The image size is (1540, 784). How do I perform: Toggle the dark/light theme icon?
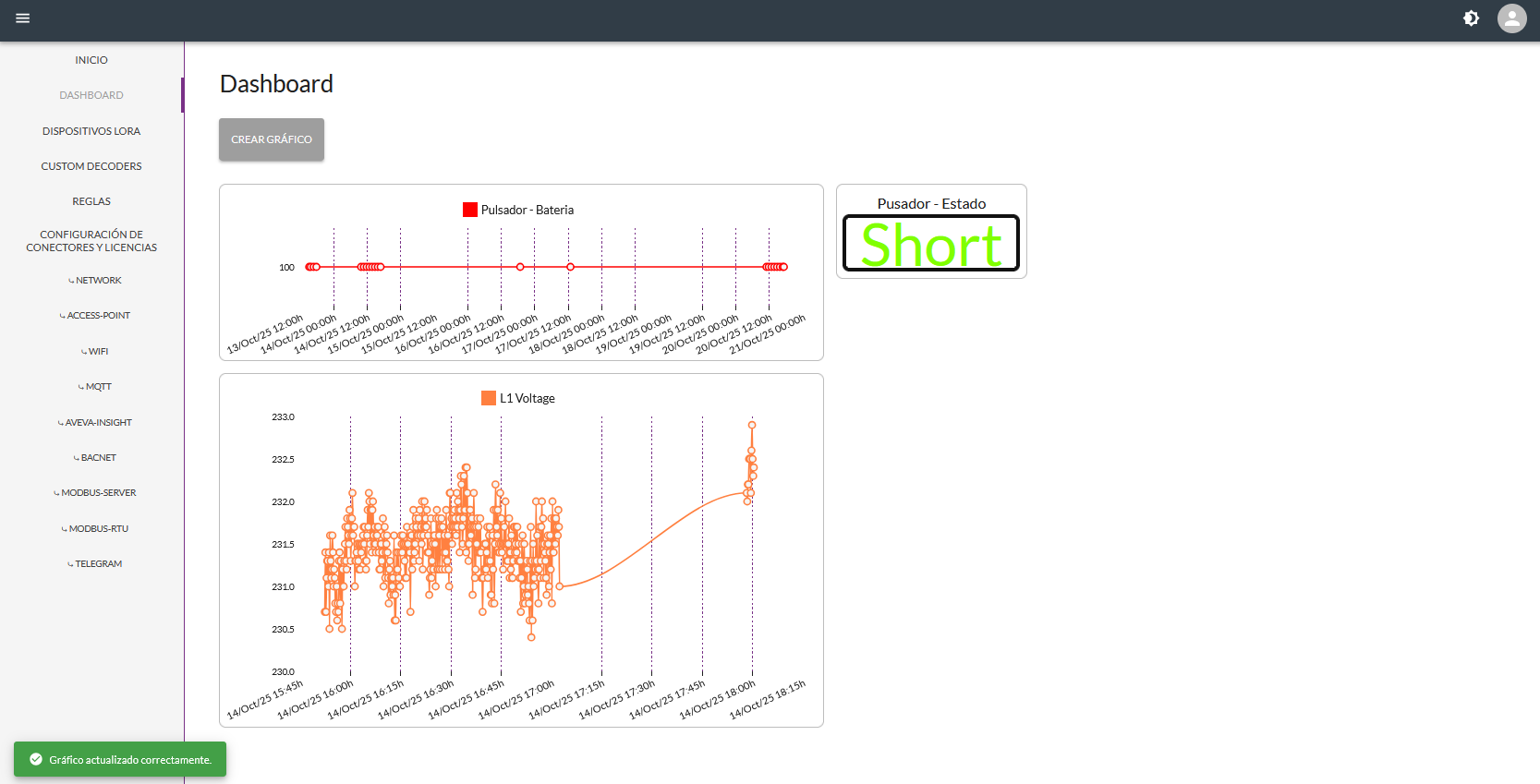click(x=1472, y=18)
